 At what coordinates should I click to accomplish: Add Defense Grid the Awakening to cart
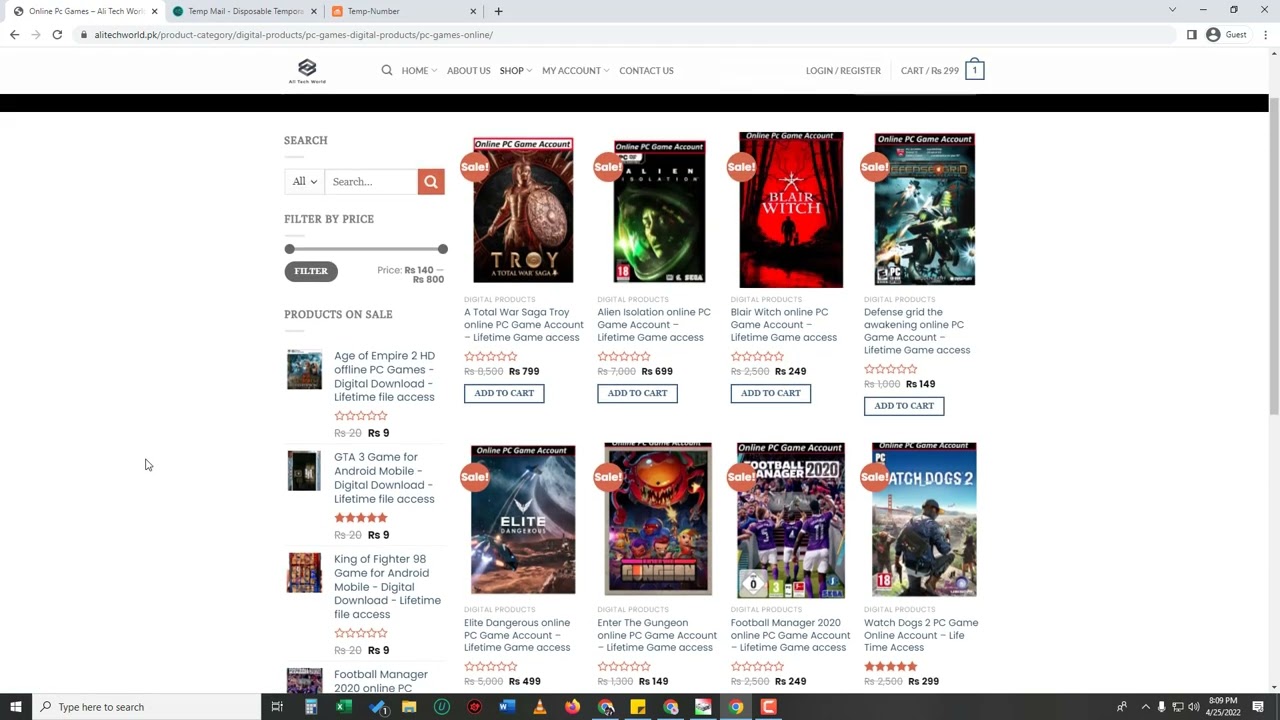(904, 406)
